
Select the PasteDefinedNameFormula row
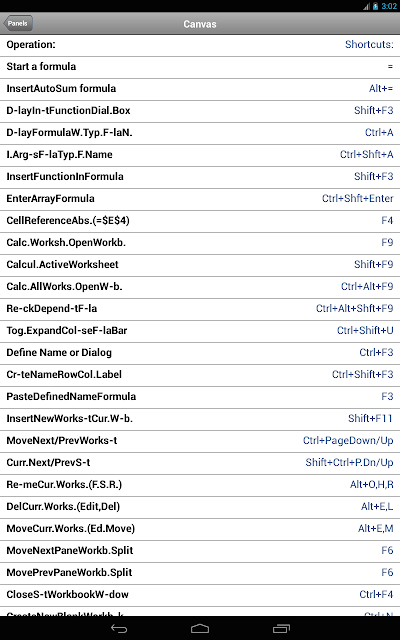point(200,397)
